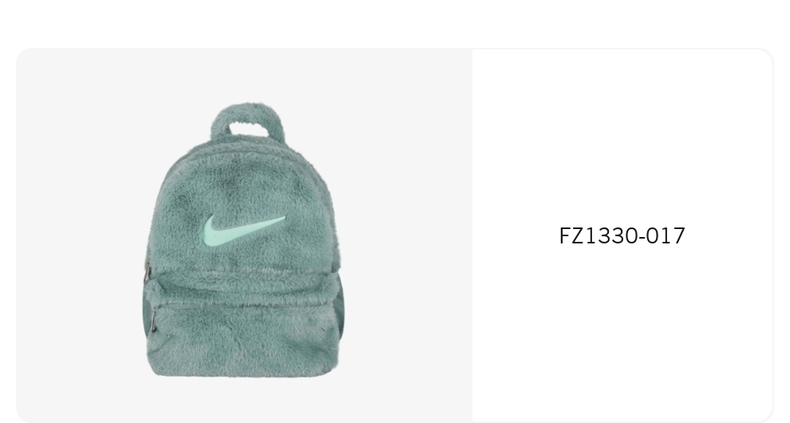
Task: Click the bottom edge of the backpack
Action: click(244, 374)
